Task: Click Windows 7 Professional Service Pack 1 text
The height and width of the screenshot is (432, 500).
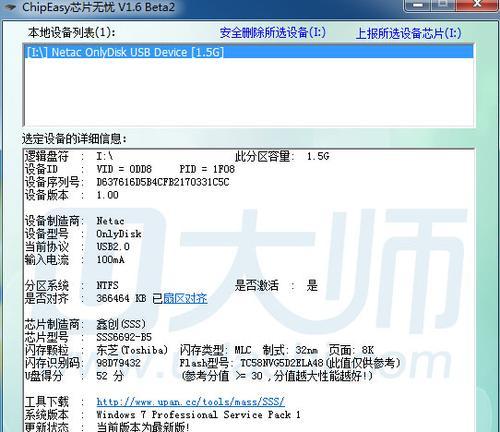Action: click(199, 415)
